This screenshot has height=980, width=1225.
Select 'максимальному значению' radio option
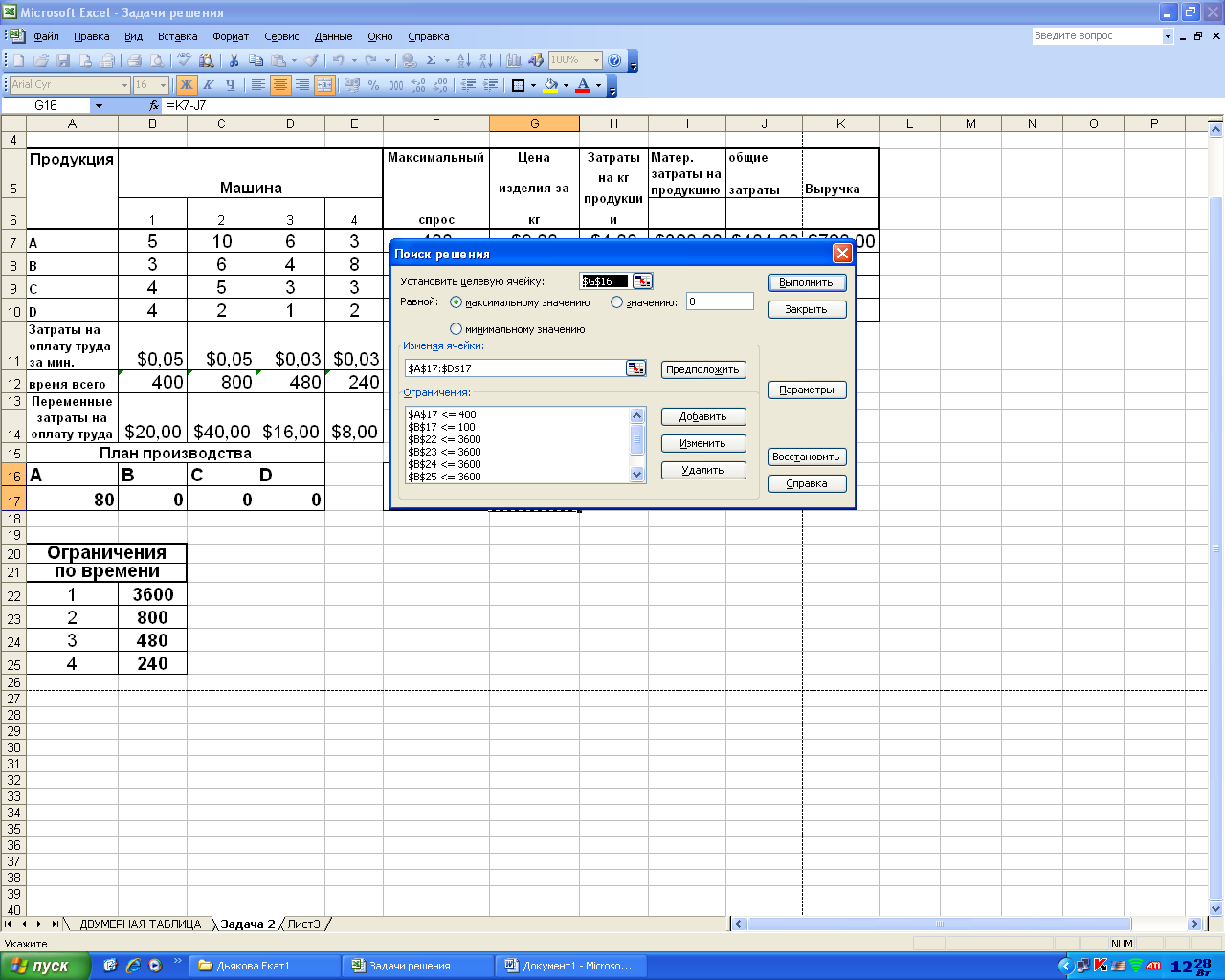456,302
